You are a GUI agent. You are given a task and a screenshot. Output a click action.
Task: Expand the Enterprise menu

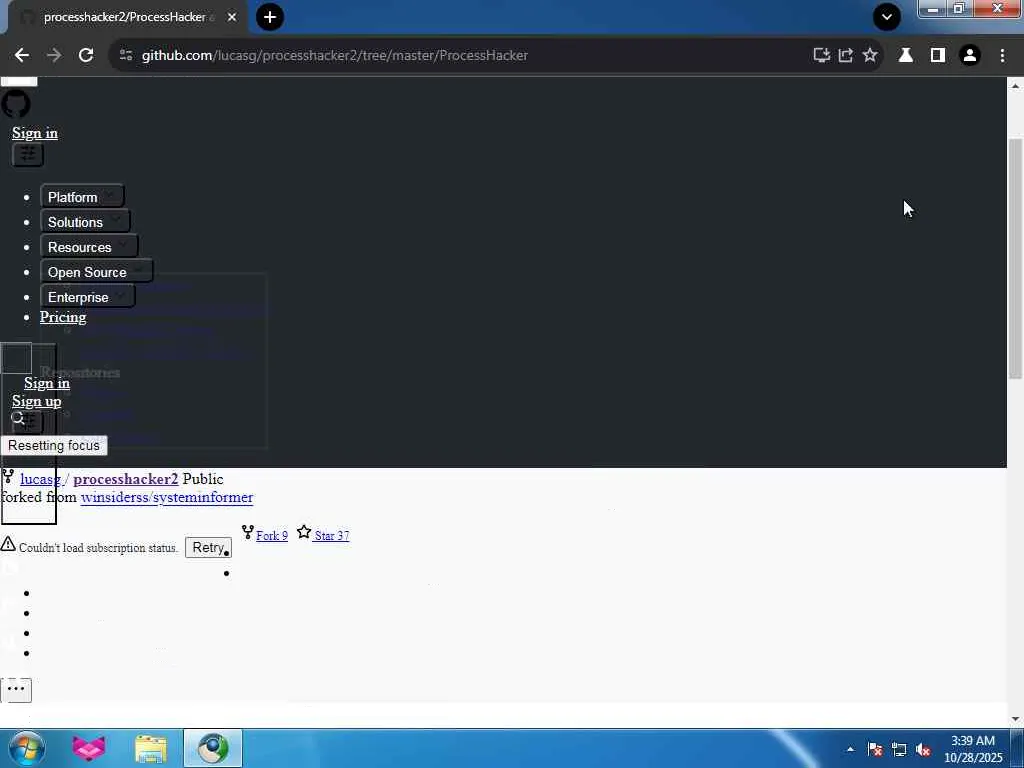[88, 297]
